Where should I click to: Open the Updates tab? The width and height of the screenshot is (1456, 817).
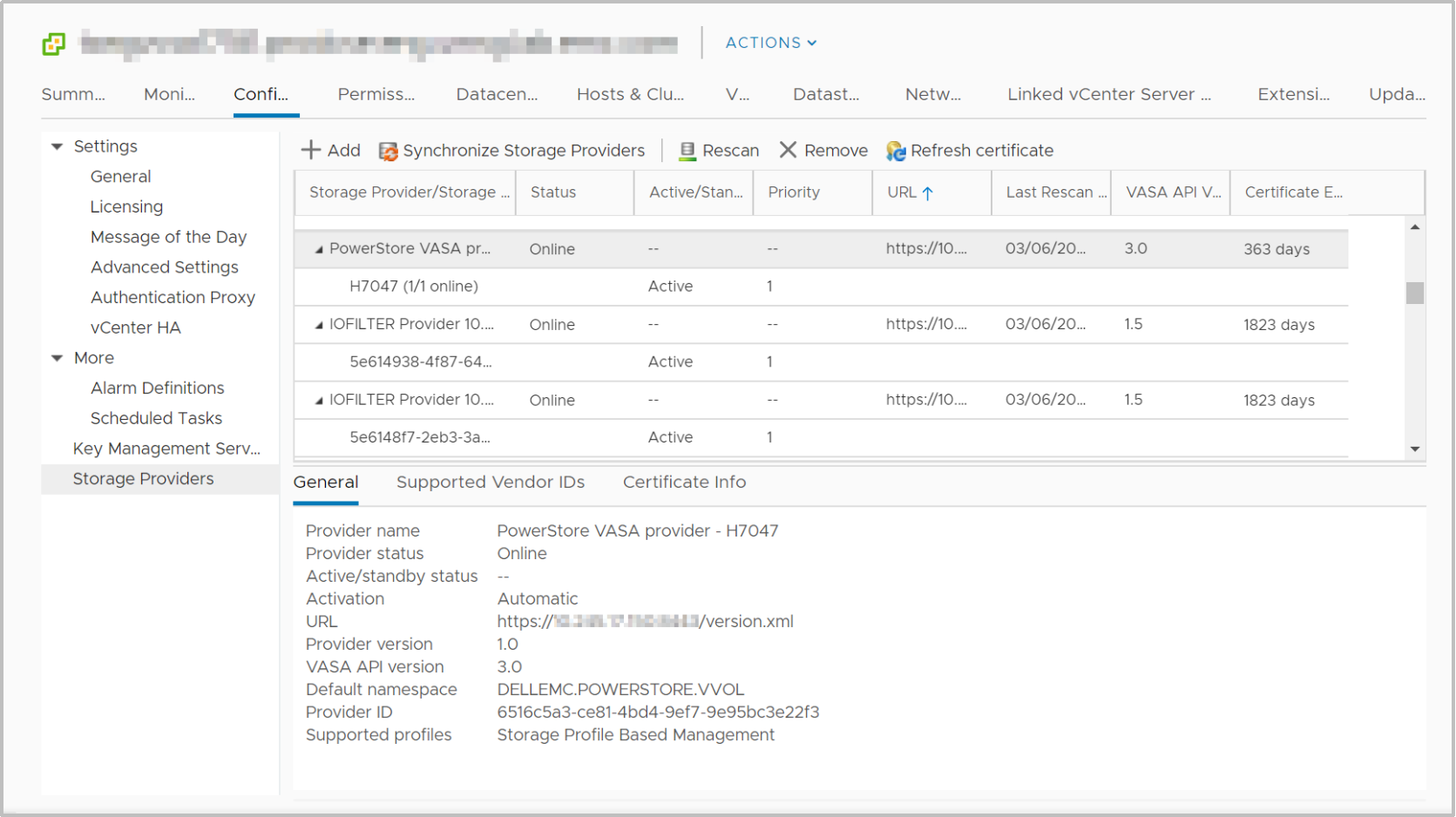(x=1397, y=94)
